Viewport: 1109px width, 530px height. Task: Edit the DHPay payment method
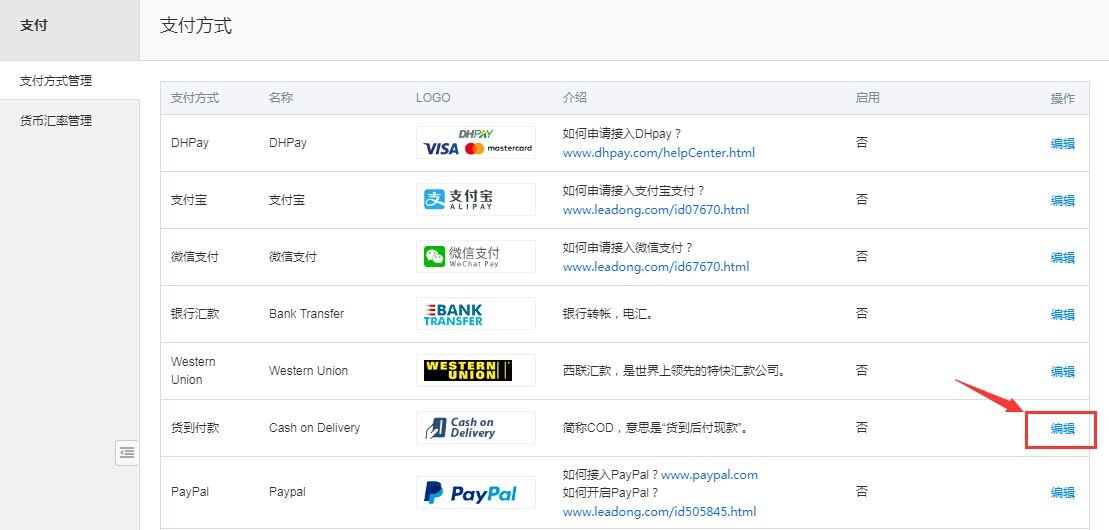1062,143
